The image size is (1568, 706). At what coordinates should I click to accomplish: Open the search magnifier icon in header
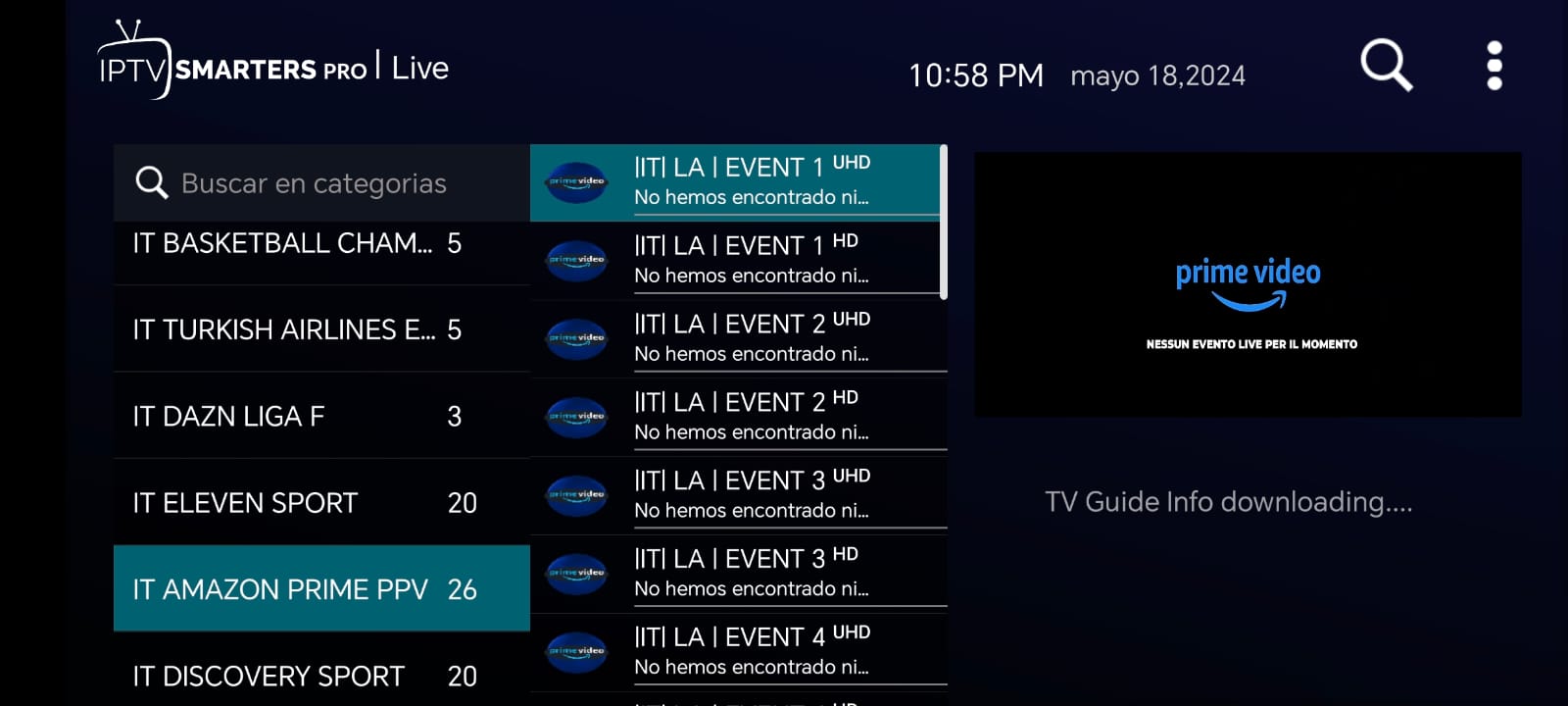click(x=1387, y=66)
